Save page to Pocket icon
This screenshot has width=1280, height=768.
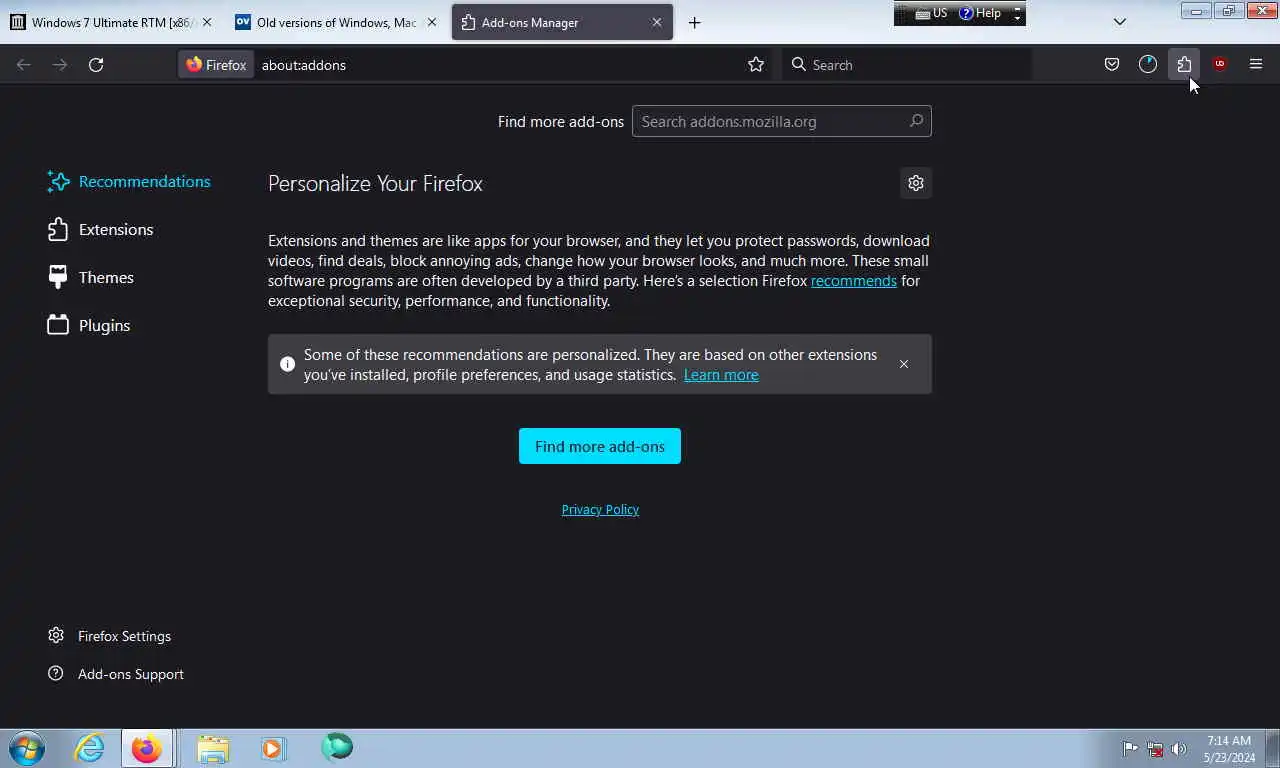1112,64
